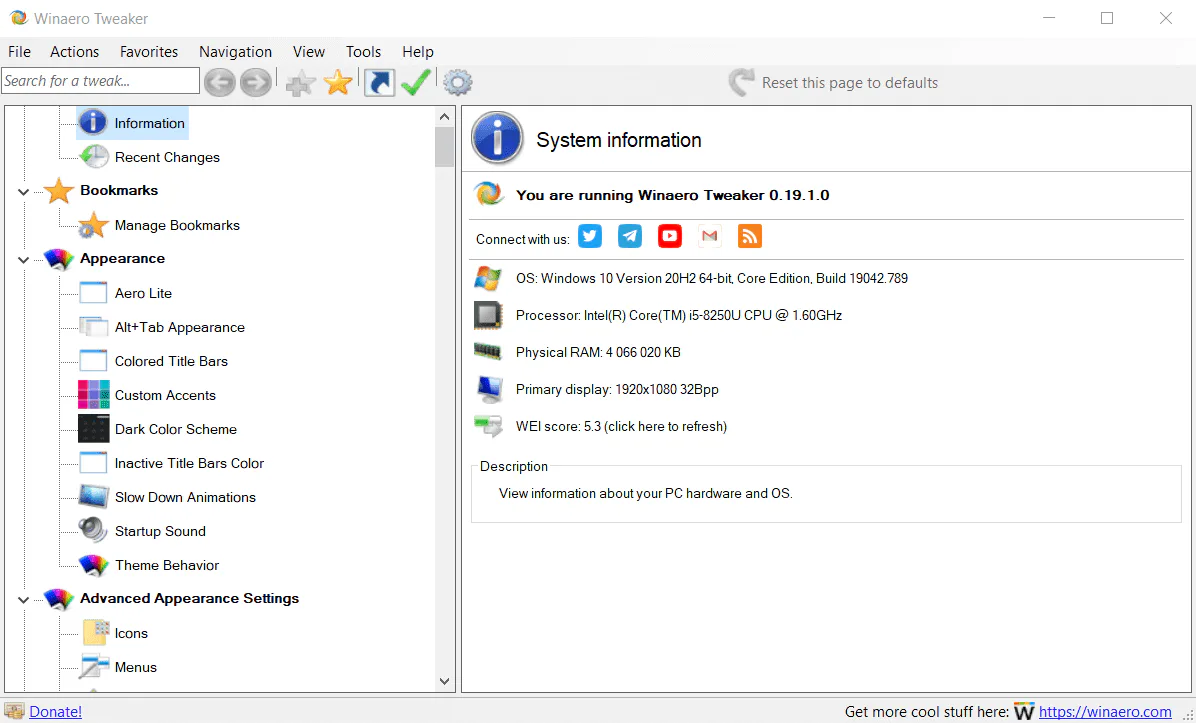Image resolution: width=1196 pixels, height=723 pixels.
Task: Click Reset this page to defaults
Action: coord(834,82)
